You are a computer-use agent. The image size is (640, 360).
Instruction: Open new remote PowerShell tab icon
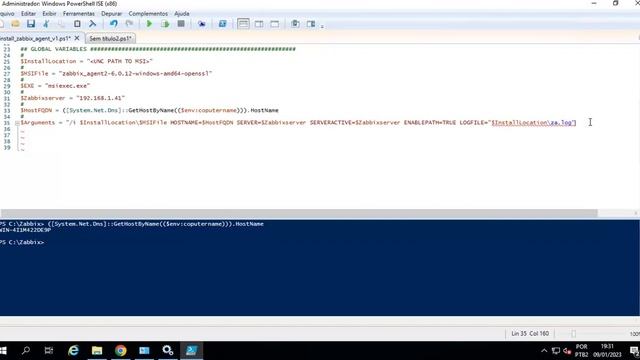(202, 24)
